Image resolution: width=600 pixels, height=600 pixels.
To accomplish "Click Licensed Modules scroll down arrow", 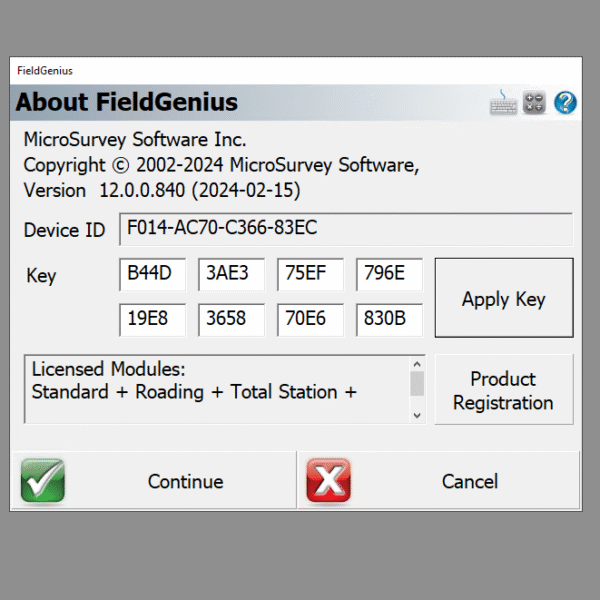I will (x=417, y=415).
